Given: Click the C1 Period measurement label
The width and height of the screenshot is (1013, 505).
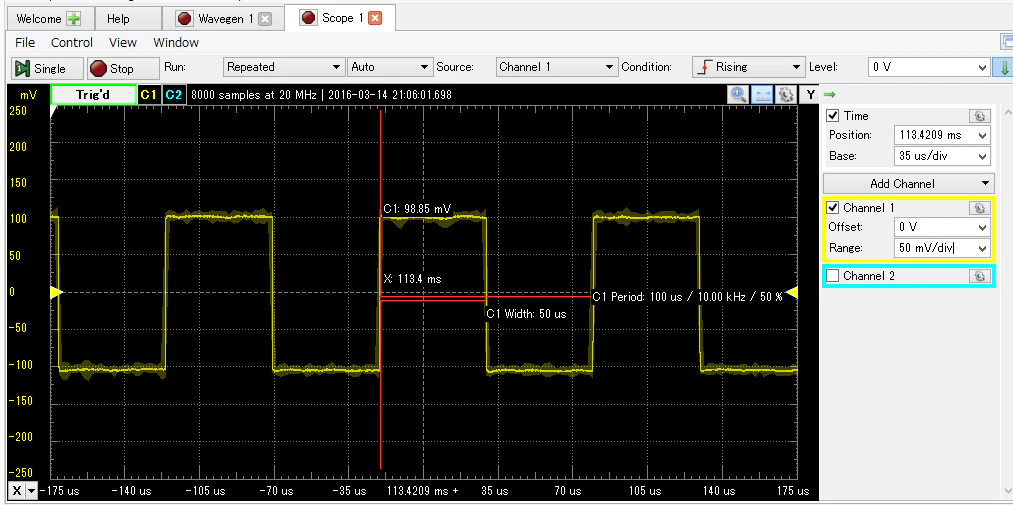Looking at the screenshot, I should click(x=687, y=297).
